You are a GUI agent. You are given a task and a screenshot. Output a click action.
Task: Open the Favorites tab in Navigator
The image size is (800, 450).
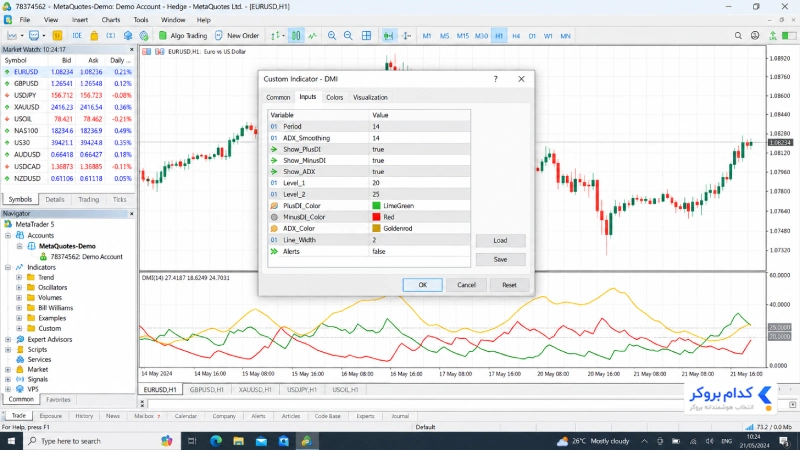[x=58, y=399]
